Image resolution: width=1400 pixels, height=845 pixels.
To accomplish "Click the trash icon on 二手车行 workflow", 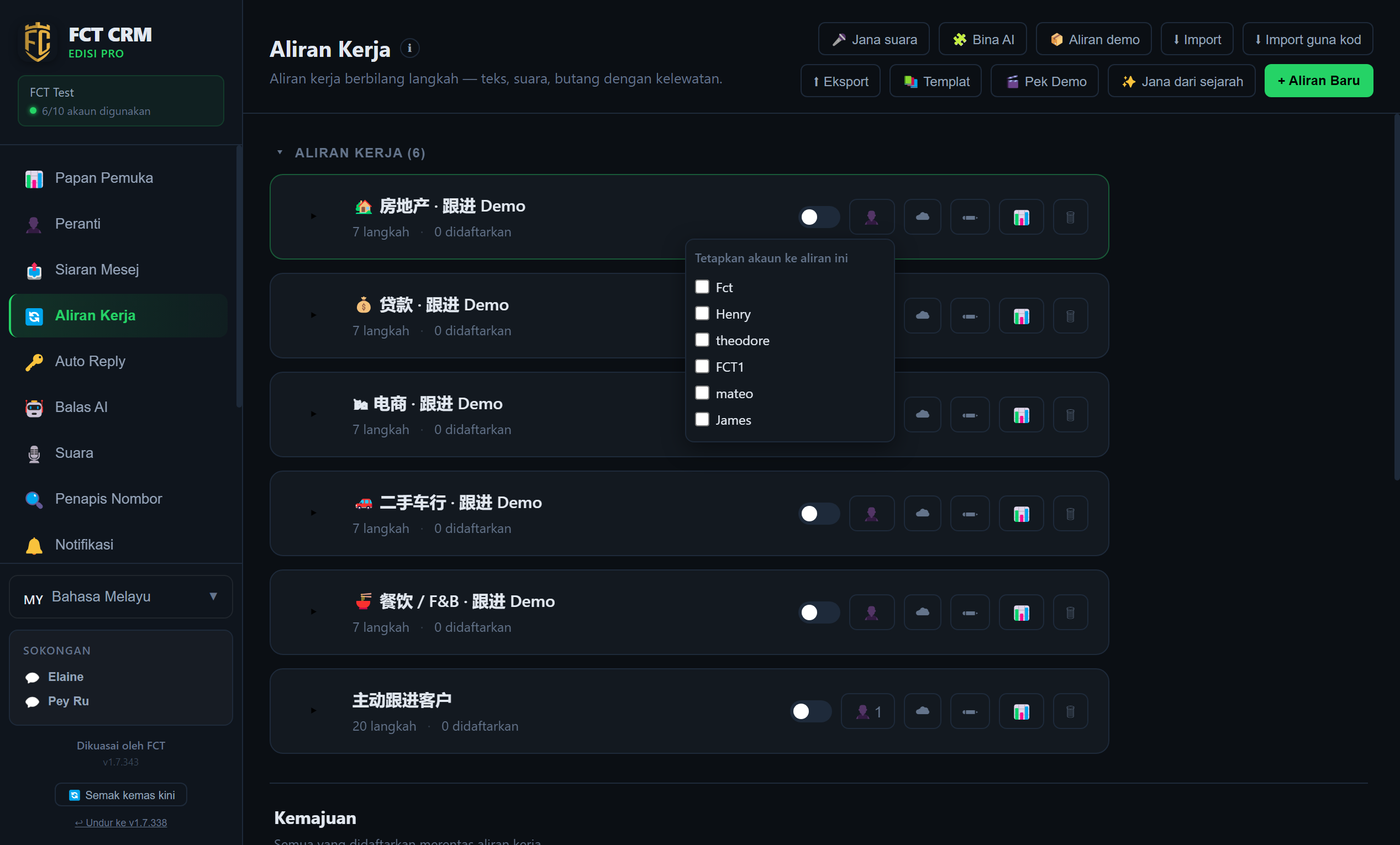I will (1070, 514).
